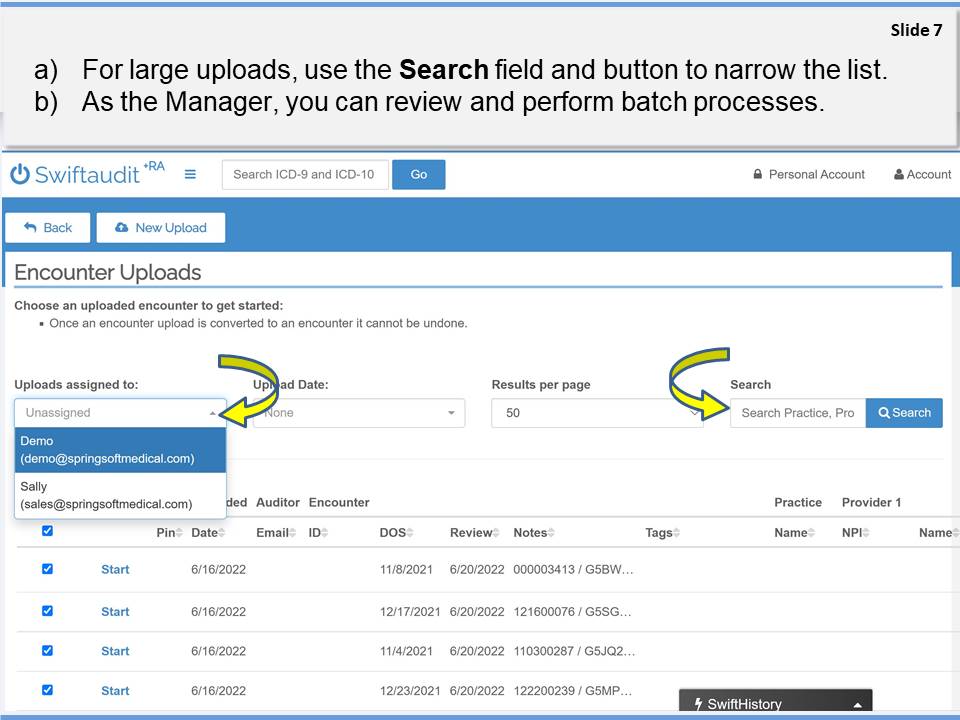
Task: Click the Search ICD-9 and ICD-10 field
Action: [304, 175]
